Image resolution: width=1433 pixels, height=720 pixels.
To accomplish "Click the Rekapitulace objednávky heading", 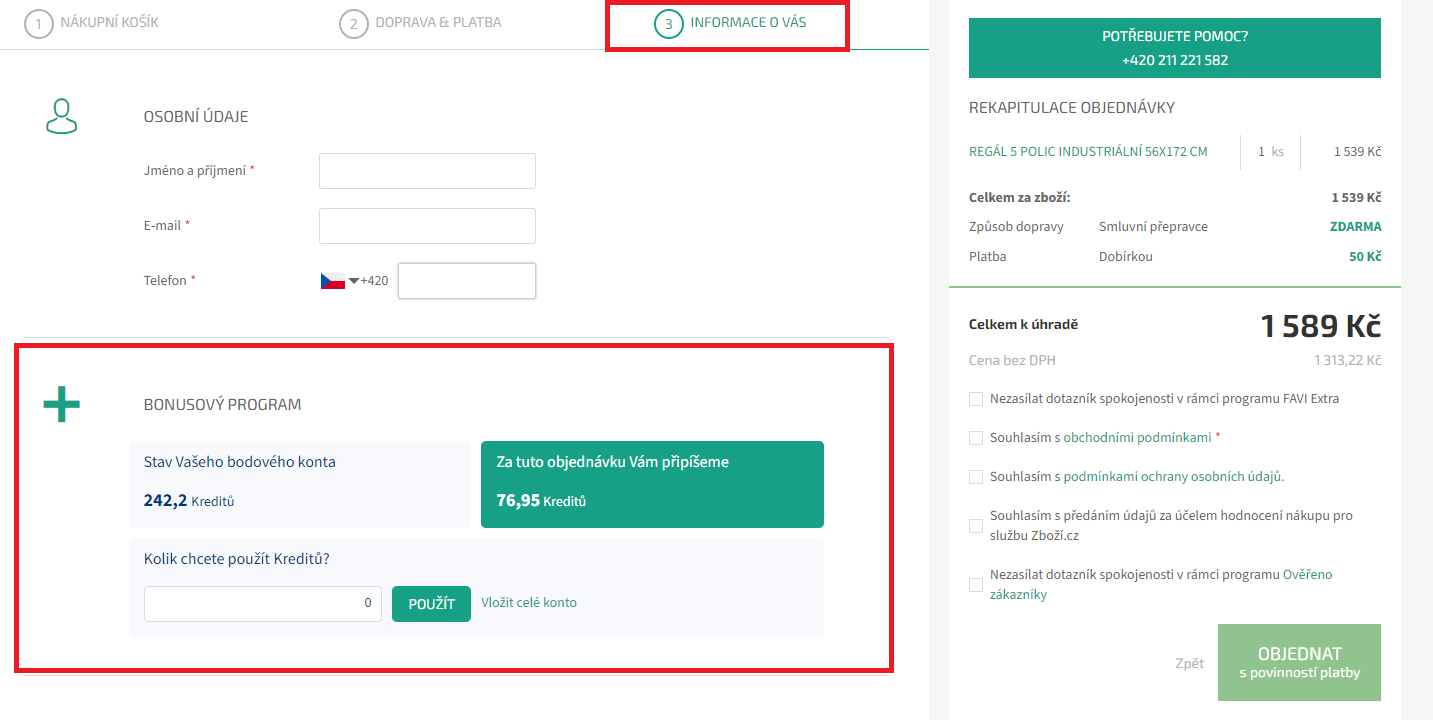I will coord(1072,108).
